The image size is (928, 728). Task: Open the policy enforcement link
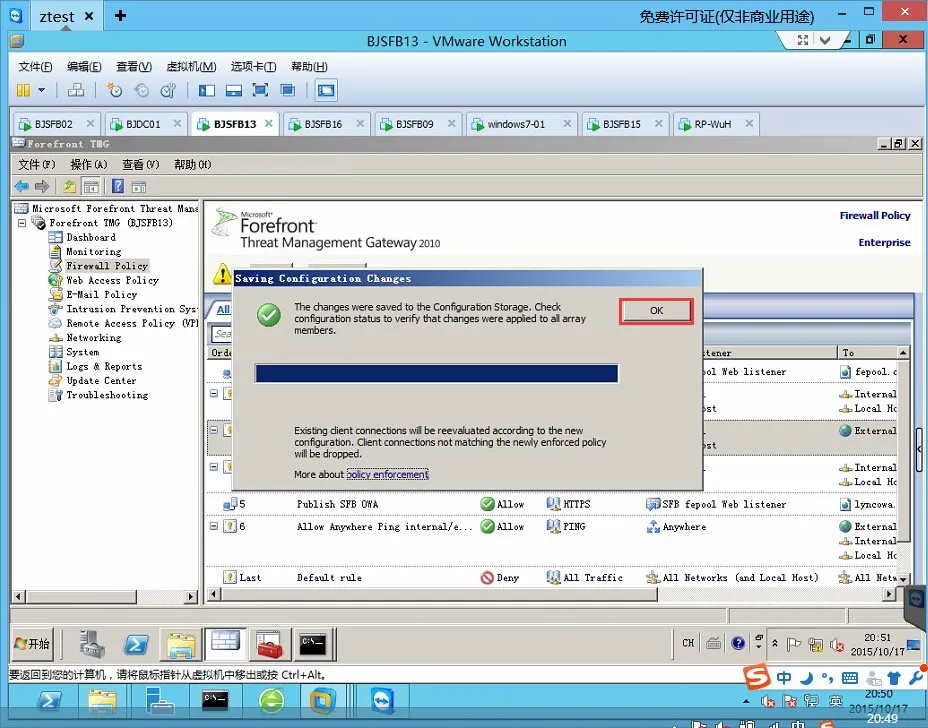[x=388, y=475]
